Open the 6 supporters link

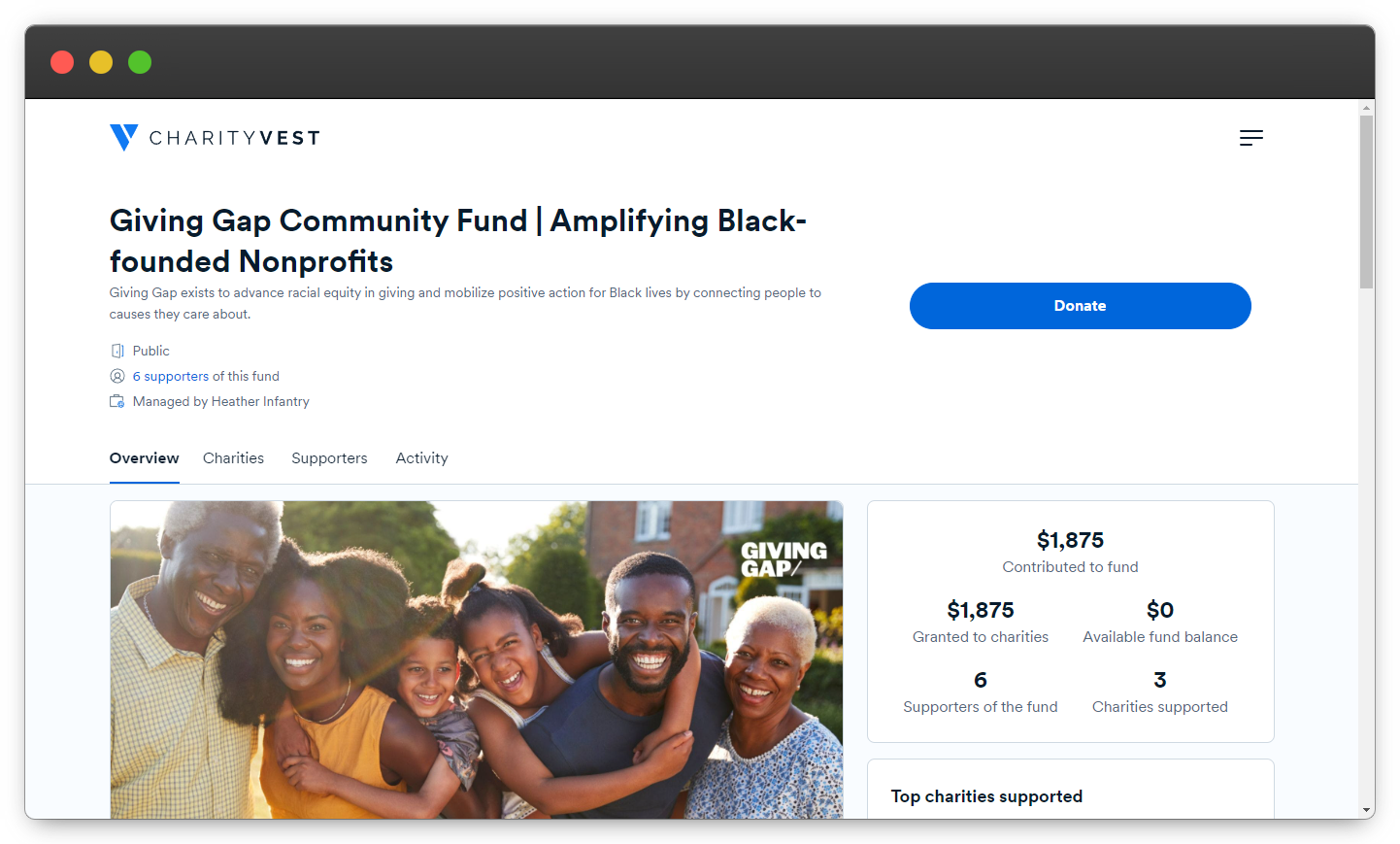coord(171,376)
